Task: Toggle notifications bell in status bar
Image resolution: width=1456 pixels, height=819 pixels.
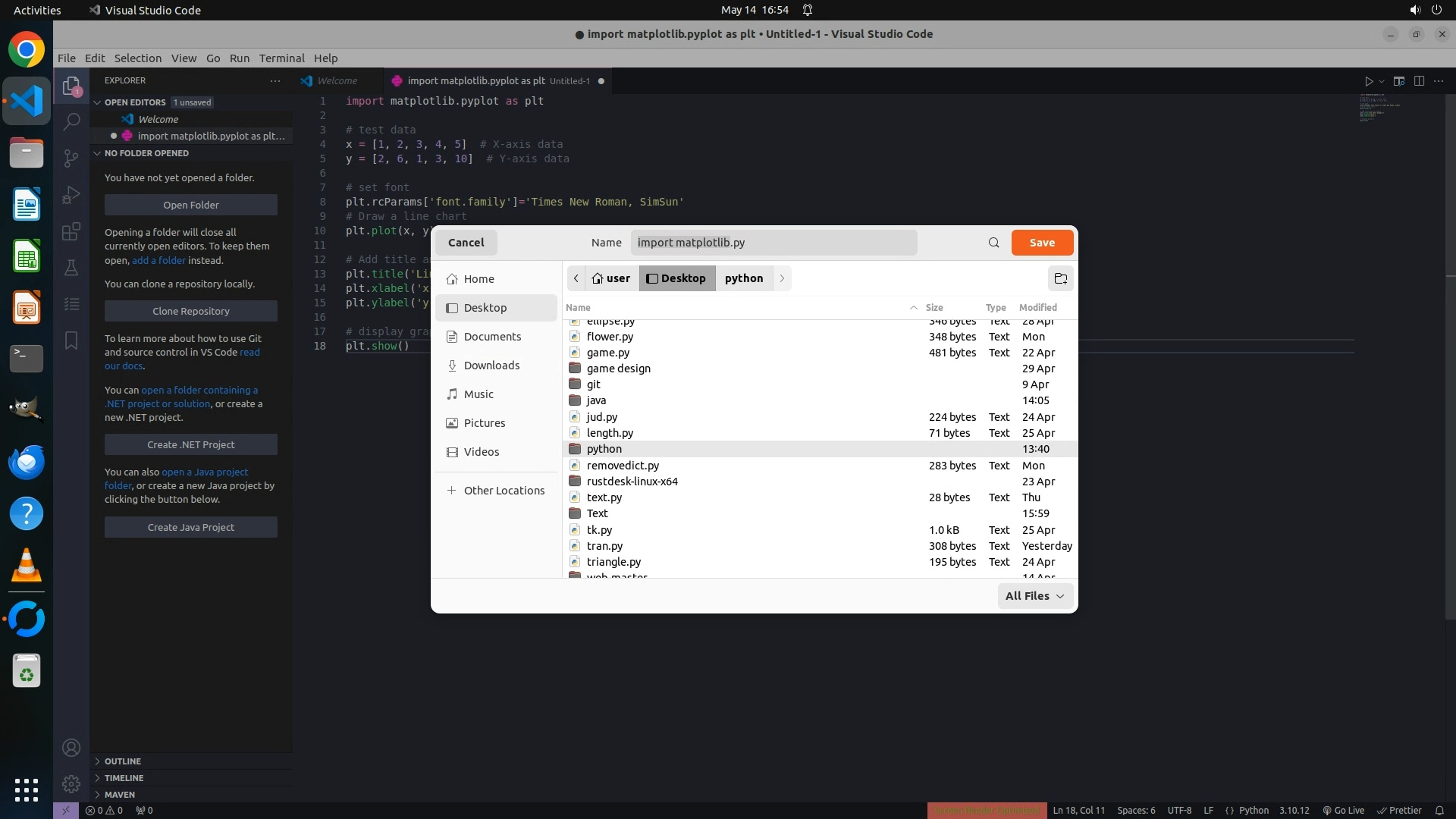Action: (1439, 810)
